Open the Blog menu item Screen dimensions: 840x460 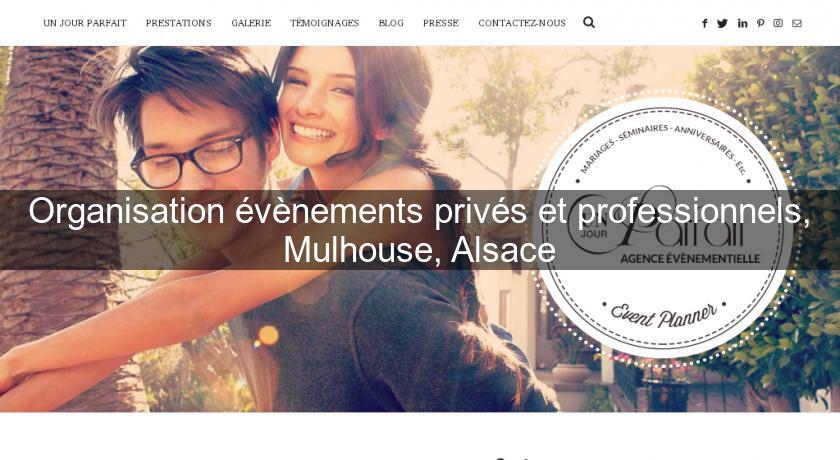coord(391,23)
